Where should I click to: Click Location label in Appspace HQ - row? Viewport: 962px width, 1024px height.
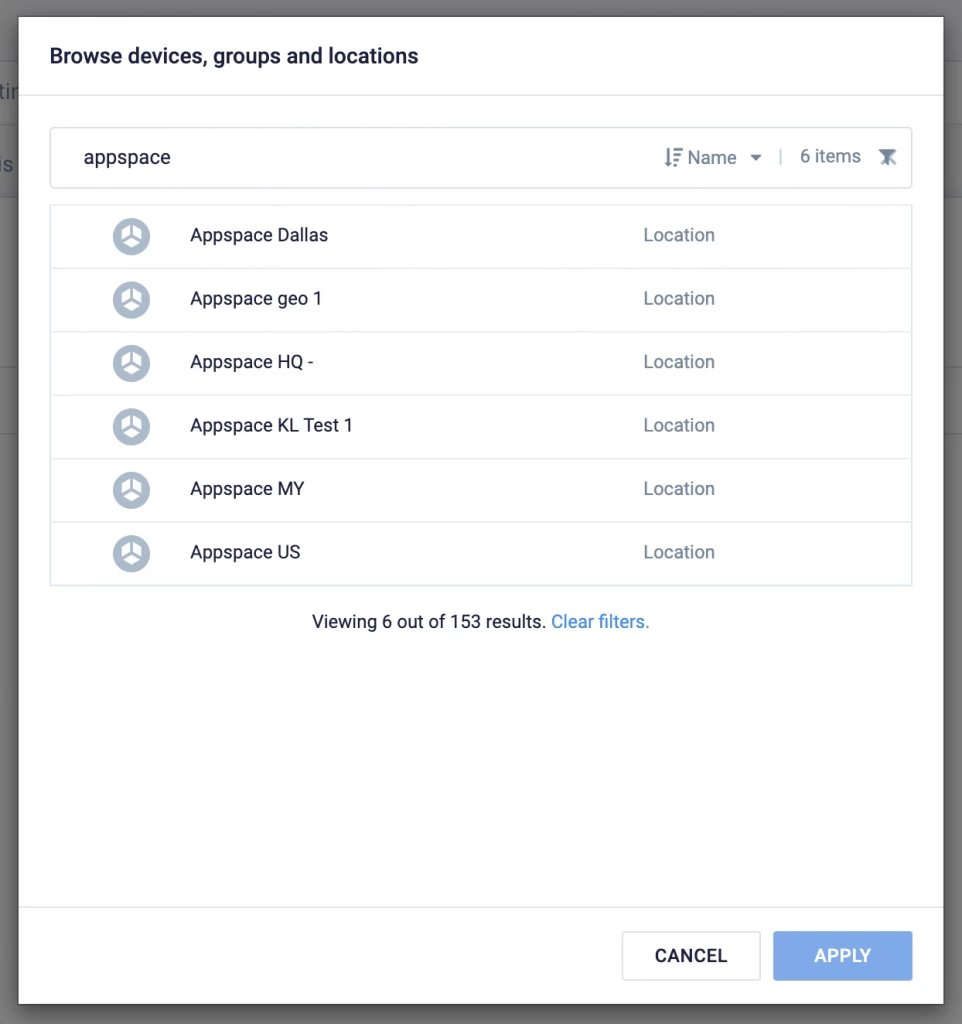coord(679,362)
